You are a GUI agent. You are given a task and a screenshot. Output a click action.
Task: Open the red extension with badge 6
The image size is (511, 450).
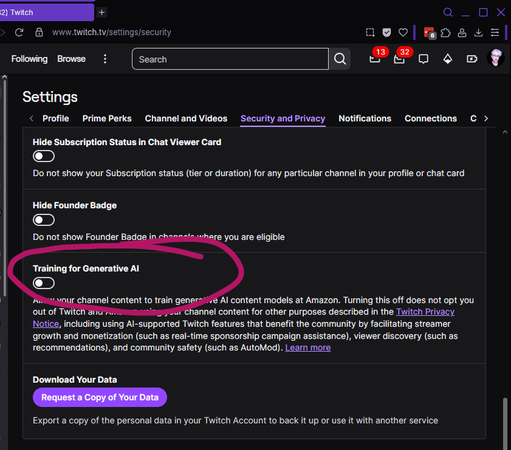tap(429, 33)
